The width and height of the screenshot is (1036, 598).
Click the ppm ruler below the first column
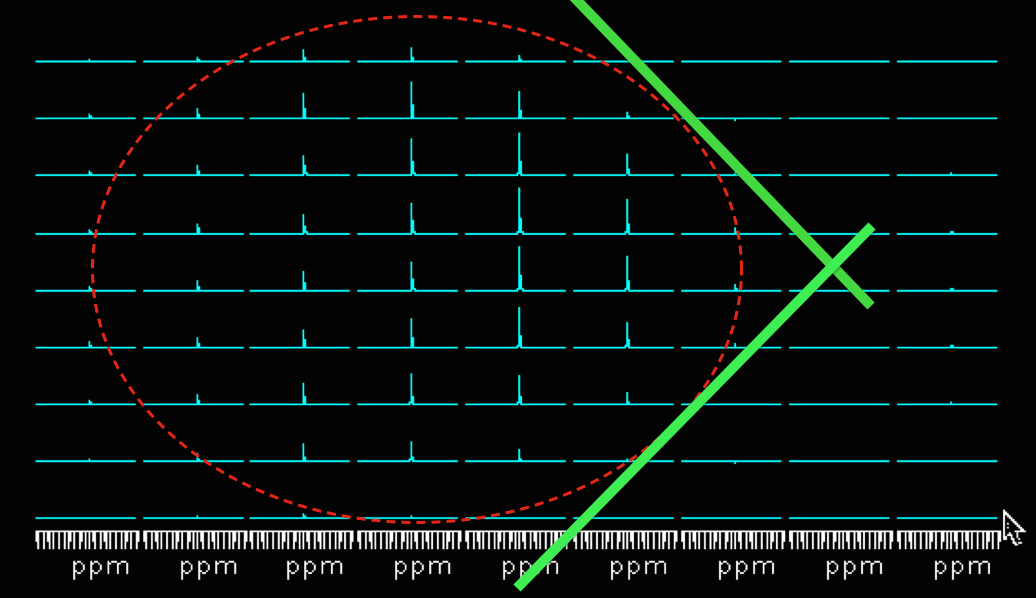[x=87, y=541]
